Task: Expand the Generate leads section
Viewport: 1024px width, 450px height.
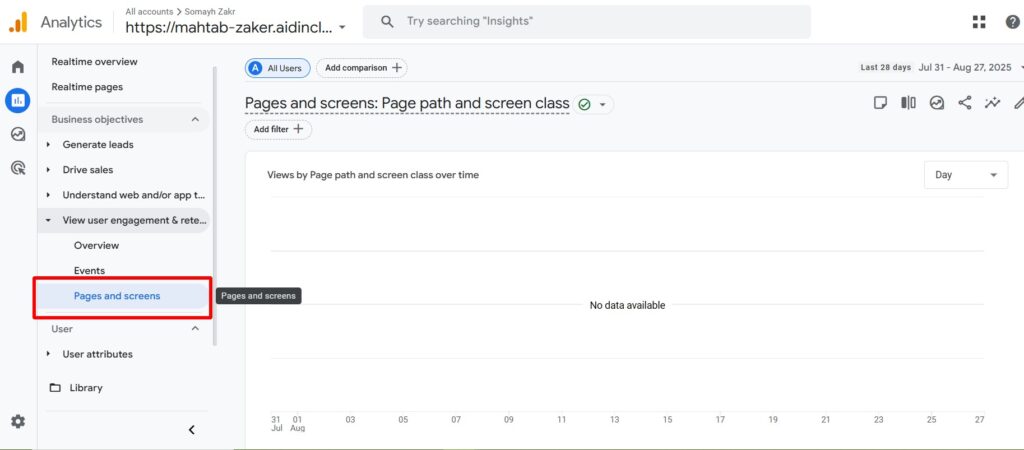Action: [48, 145]
